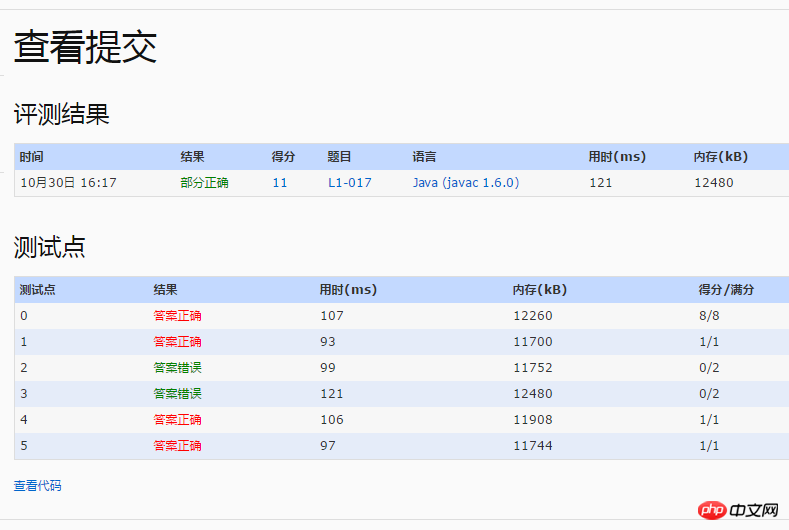The width and height of the screenshot is (789, 530).
Task: Click the 得分/满分 column header
Action: [x=726, y=290]
